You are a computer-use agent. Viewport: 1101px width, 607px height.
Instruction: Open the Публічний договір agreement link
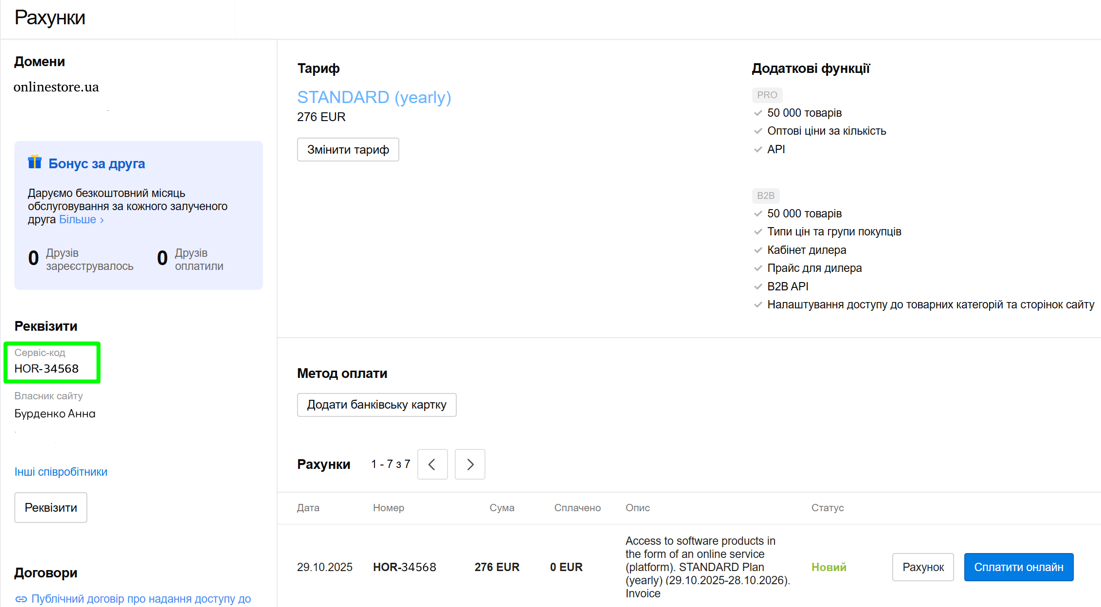(140, 599)
